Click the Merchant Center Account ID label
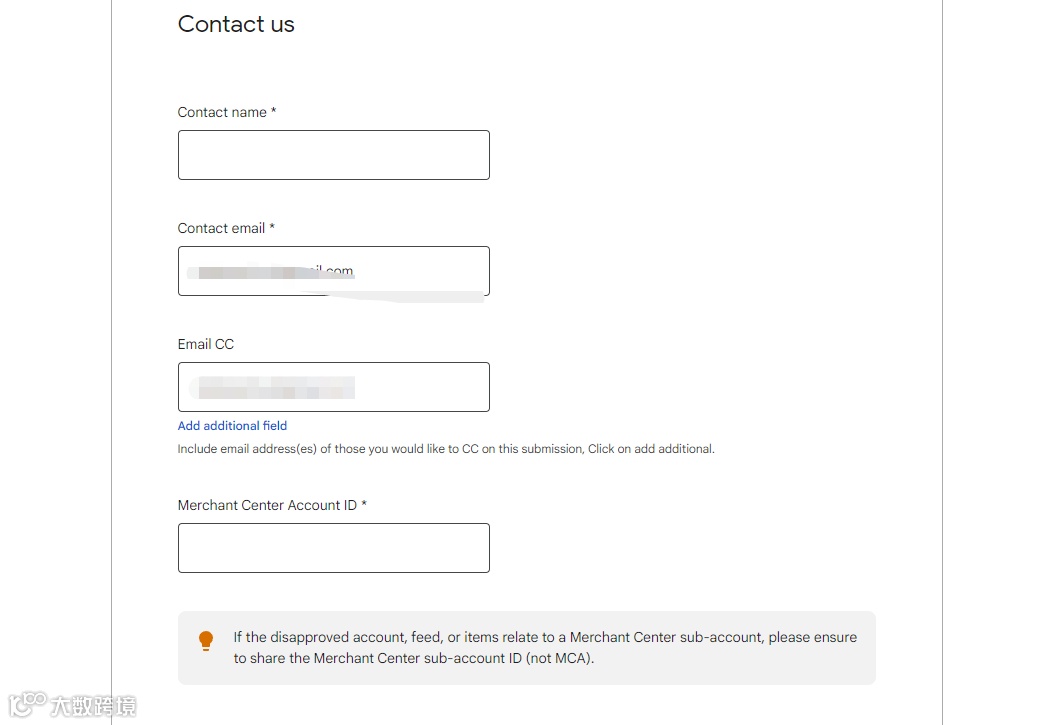 267,505
